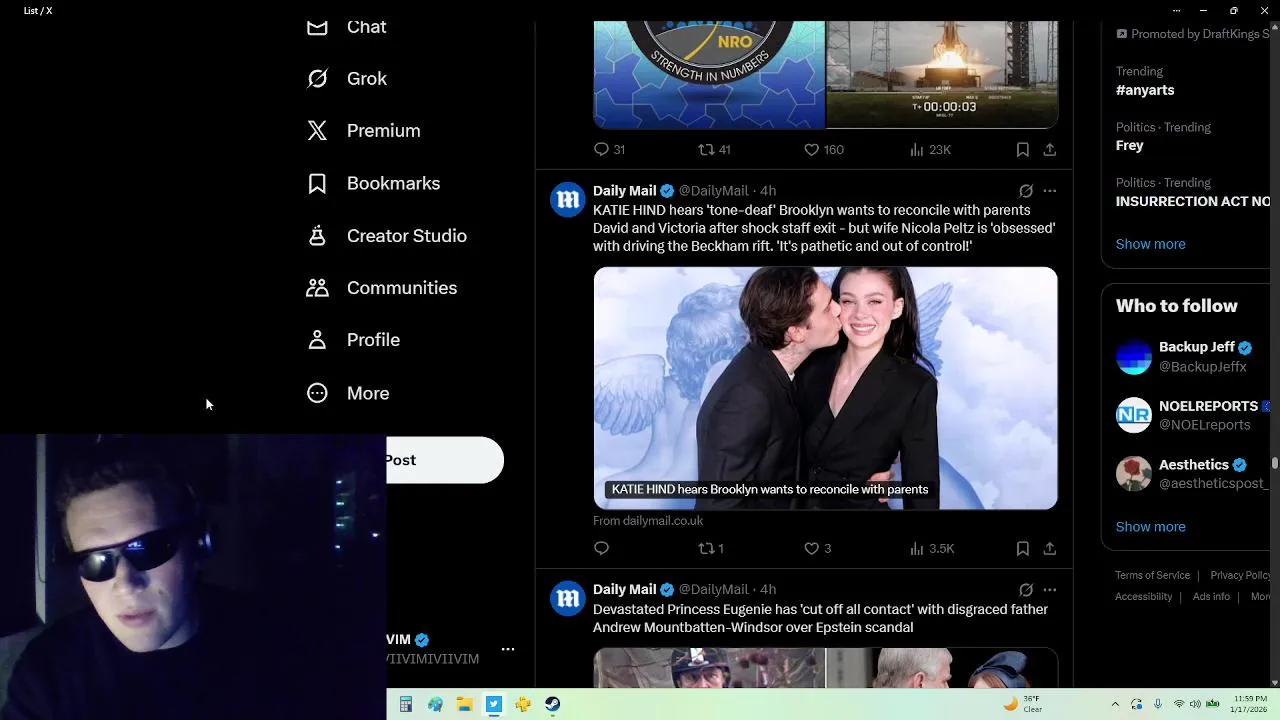Open the Chat sidebar item
This screenshot has height=720, width=1280.
(346, 27)
